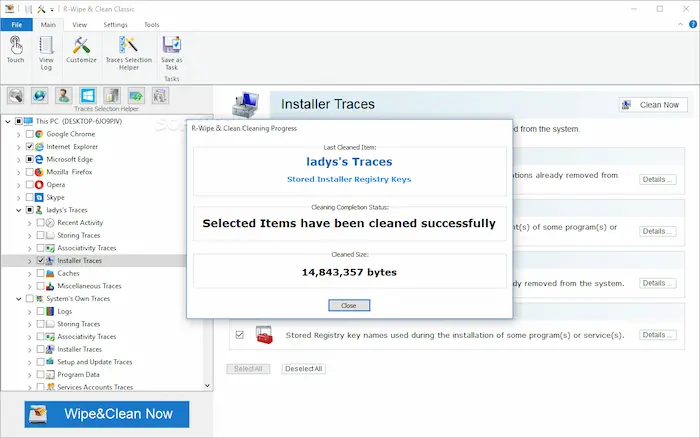Image resolution: width=700 pixels, height=438 pixels.
Task: Click the Windows logo icon in helper bar
Action: (x=88, y=96)
